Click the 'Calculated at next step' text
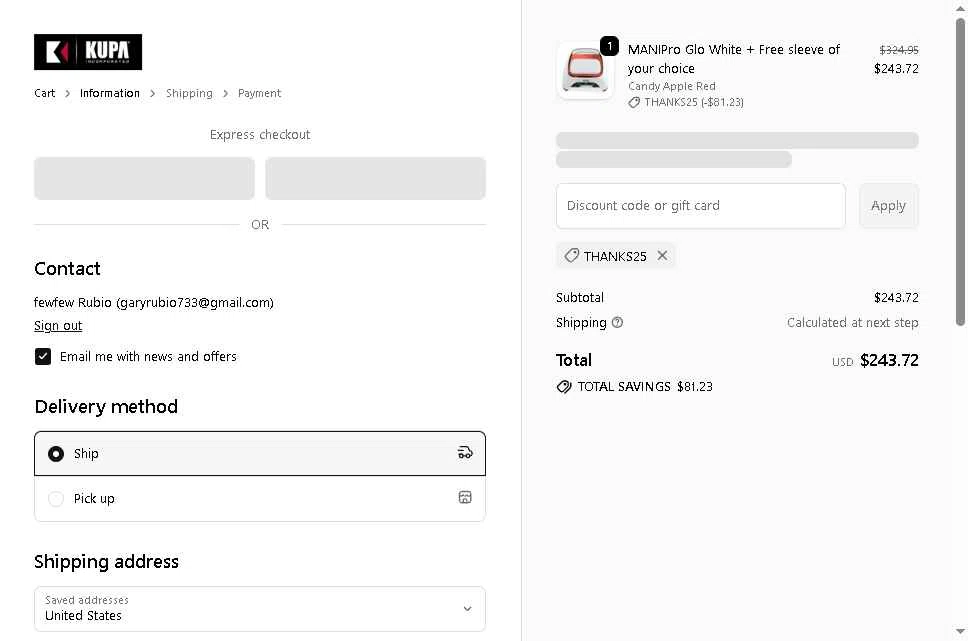Image resolution: width=968 pixels, height=641 pixels. pyautogui.click(x=853, y=322)
